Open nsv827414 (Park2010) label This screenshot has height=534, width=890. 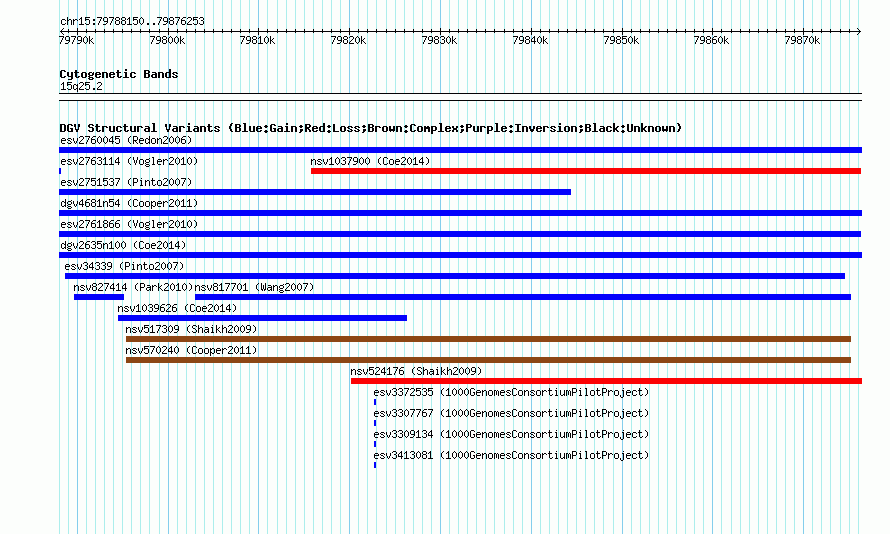tap(133, 287)
